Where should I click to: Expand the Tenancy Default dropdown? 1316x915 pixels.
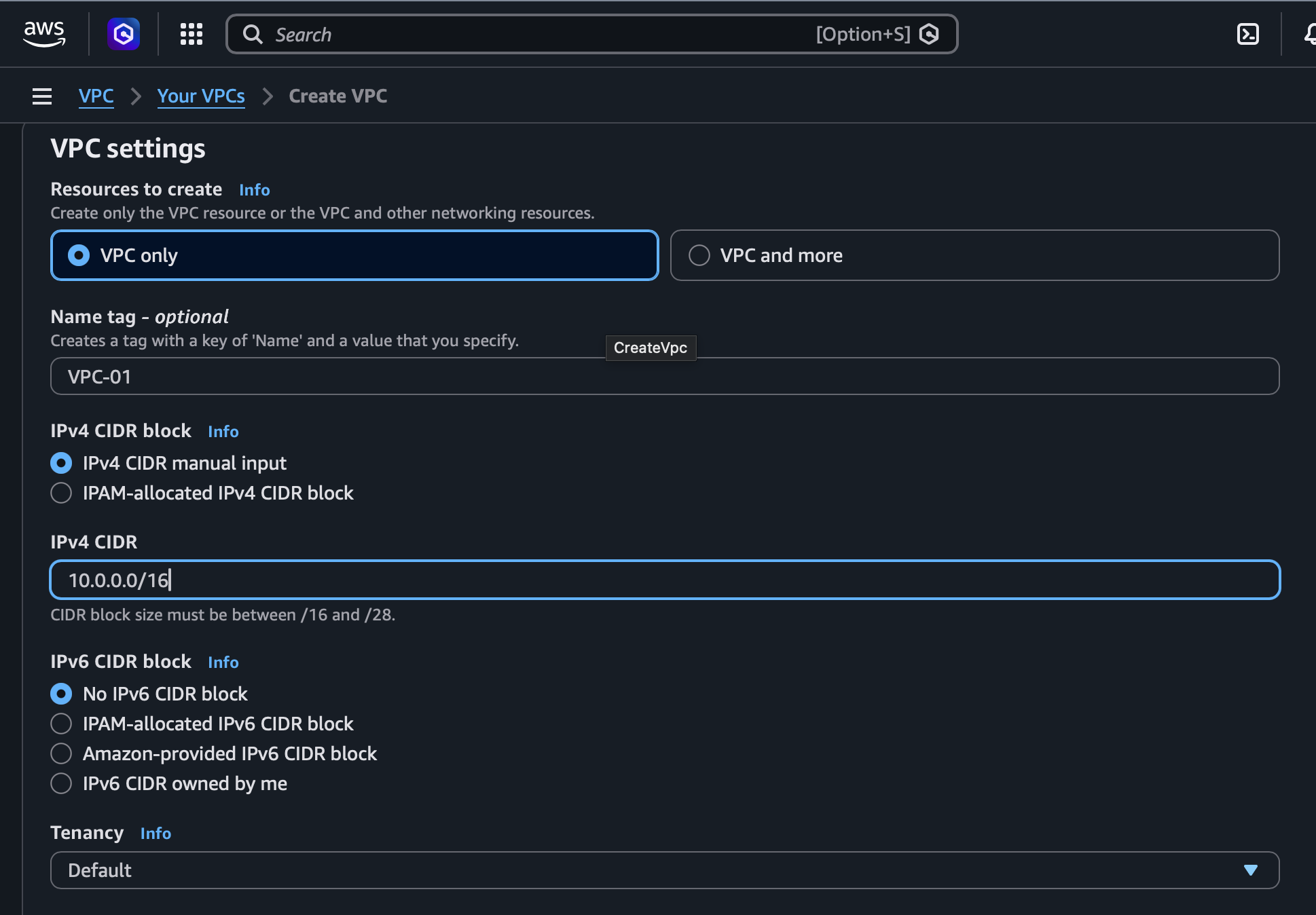click(x=652, y=870)
